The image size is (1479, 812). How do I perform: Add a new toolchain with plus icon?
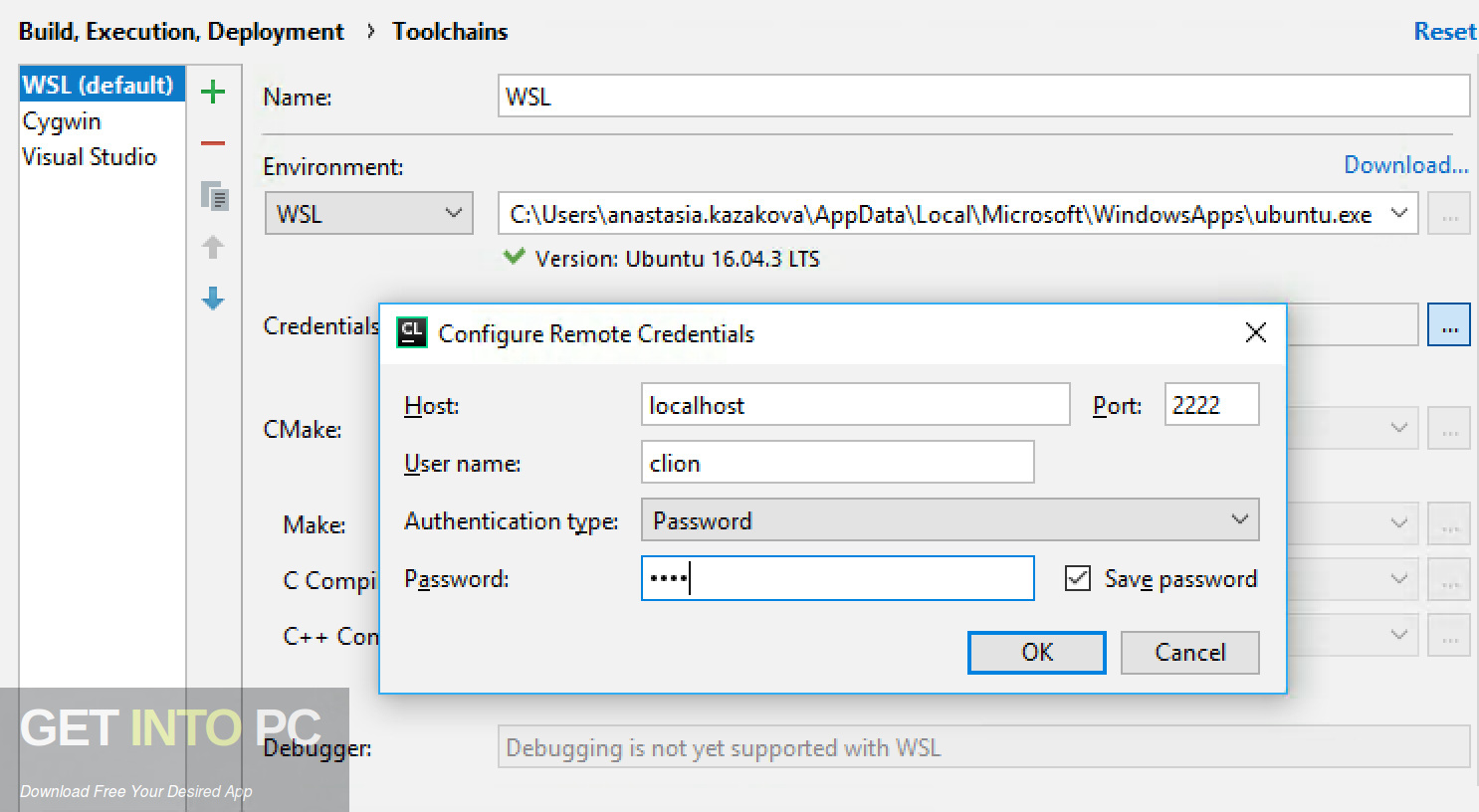[x=213, y=93]
